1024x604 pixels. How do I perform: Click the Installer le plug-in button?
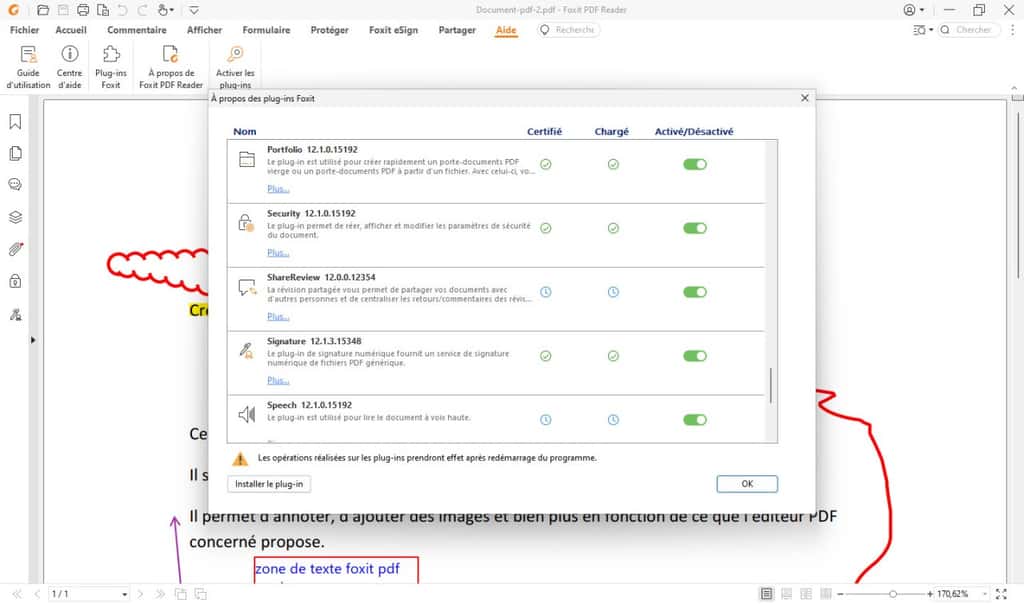pyautogui.click(x=268, y=483)
